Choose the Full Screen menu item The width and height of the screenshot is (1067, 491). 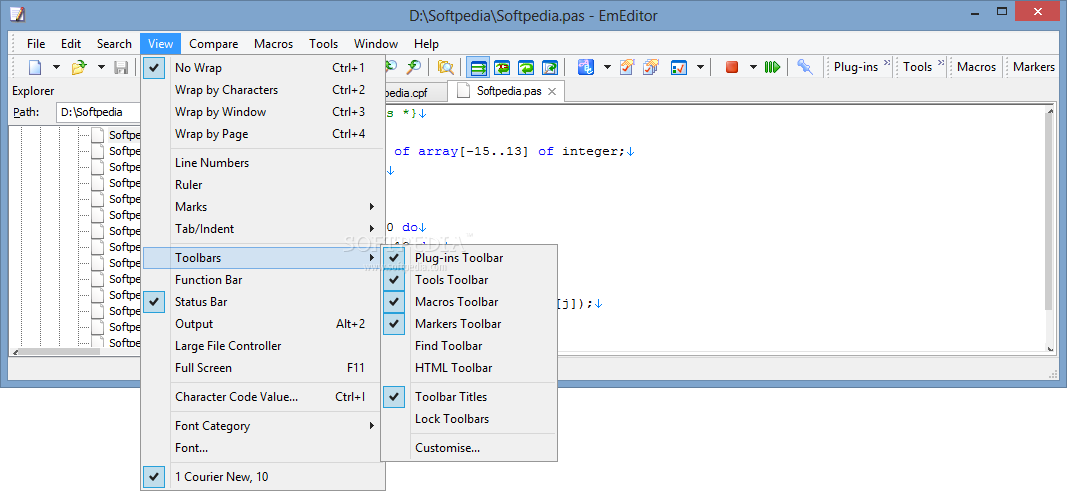pos(263,368)
